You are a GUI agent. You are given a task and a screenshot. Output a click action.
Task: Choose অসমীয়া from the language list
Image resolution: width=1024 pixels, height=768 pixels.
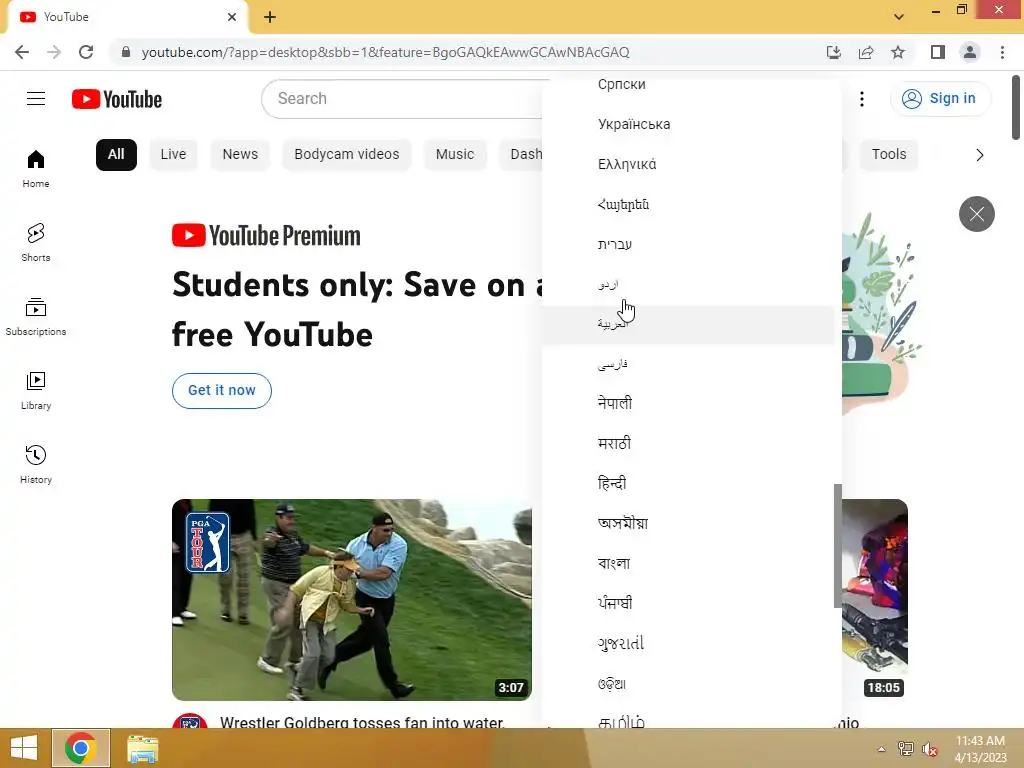point(688,524)
